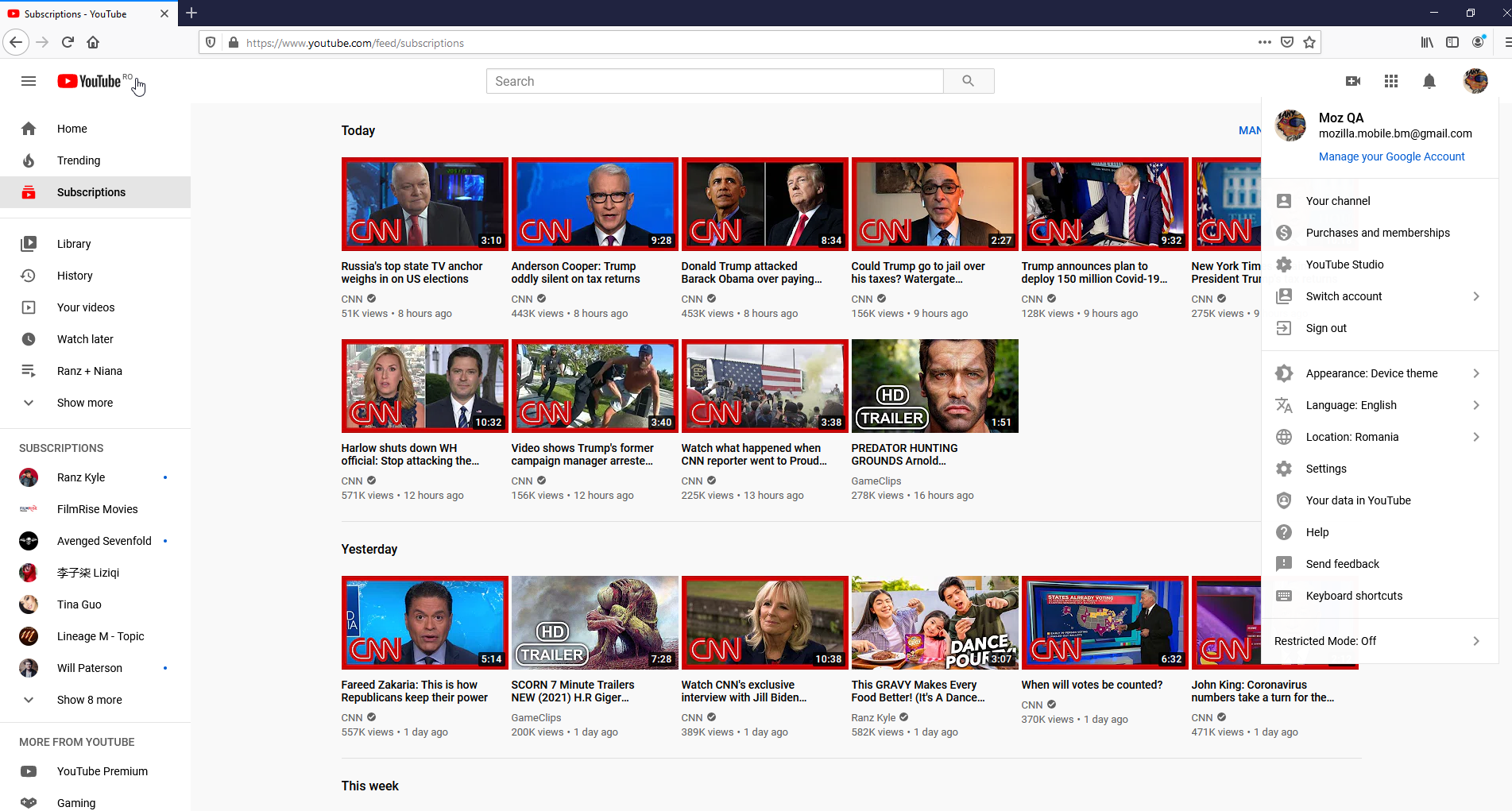This screenshot has height=811, width=1512.
Task: Open Purchases and memberships
Action: coord(1380,233)
